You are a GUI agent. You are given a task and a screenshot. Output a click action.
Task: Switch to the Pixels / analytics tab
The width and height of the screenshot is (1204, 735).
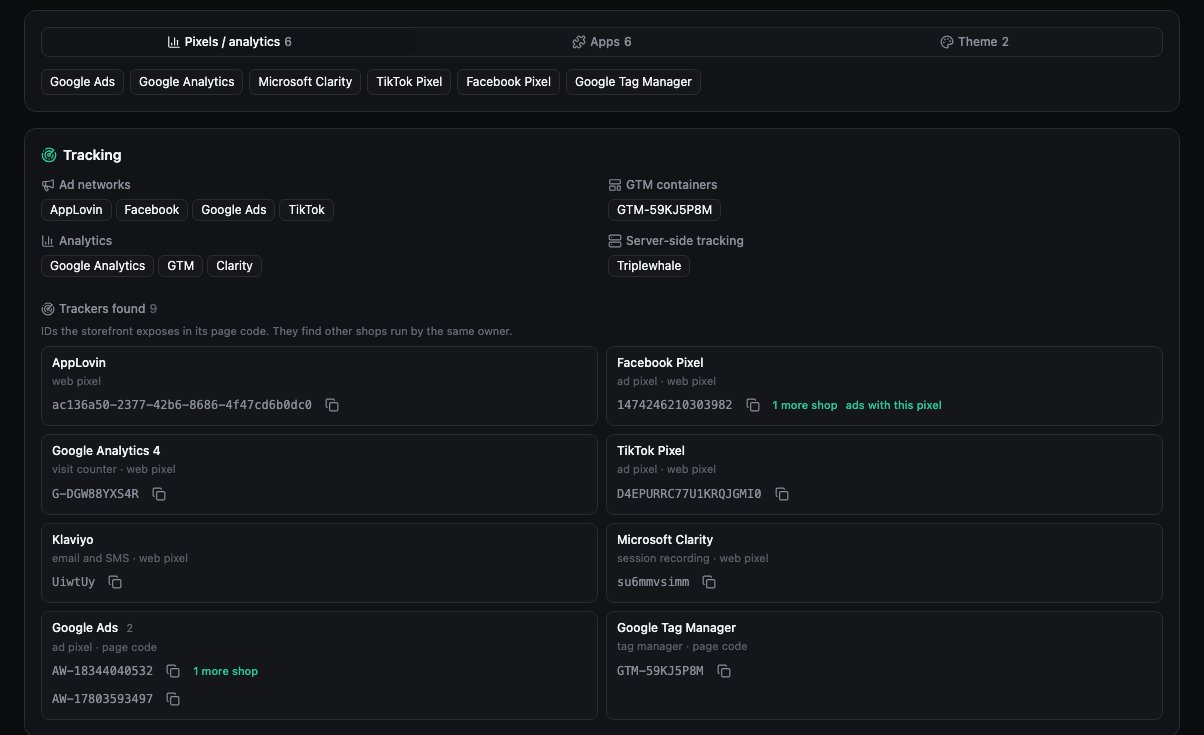pos(229,42)
